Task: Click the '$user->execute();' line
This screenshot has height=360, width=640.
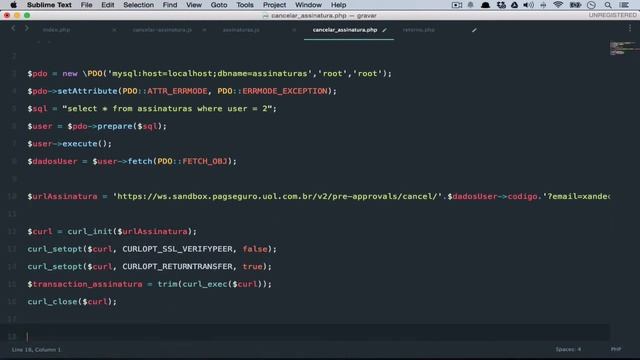Action: coord(69,144)
